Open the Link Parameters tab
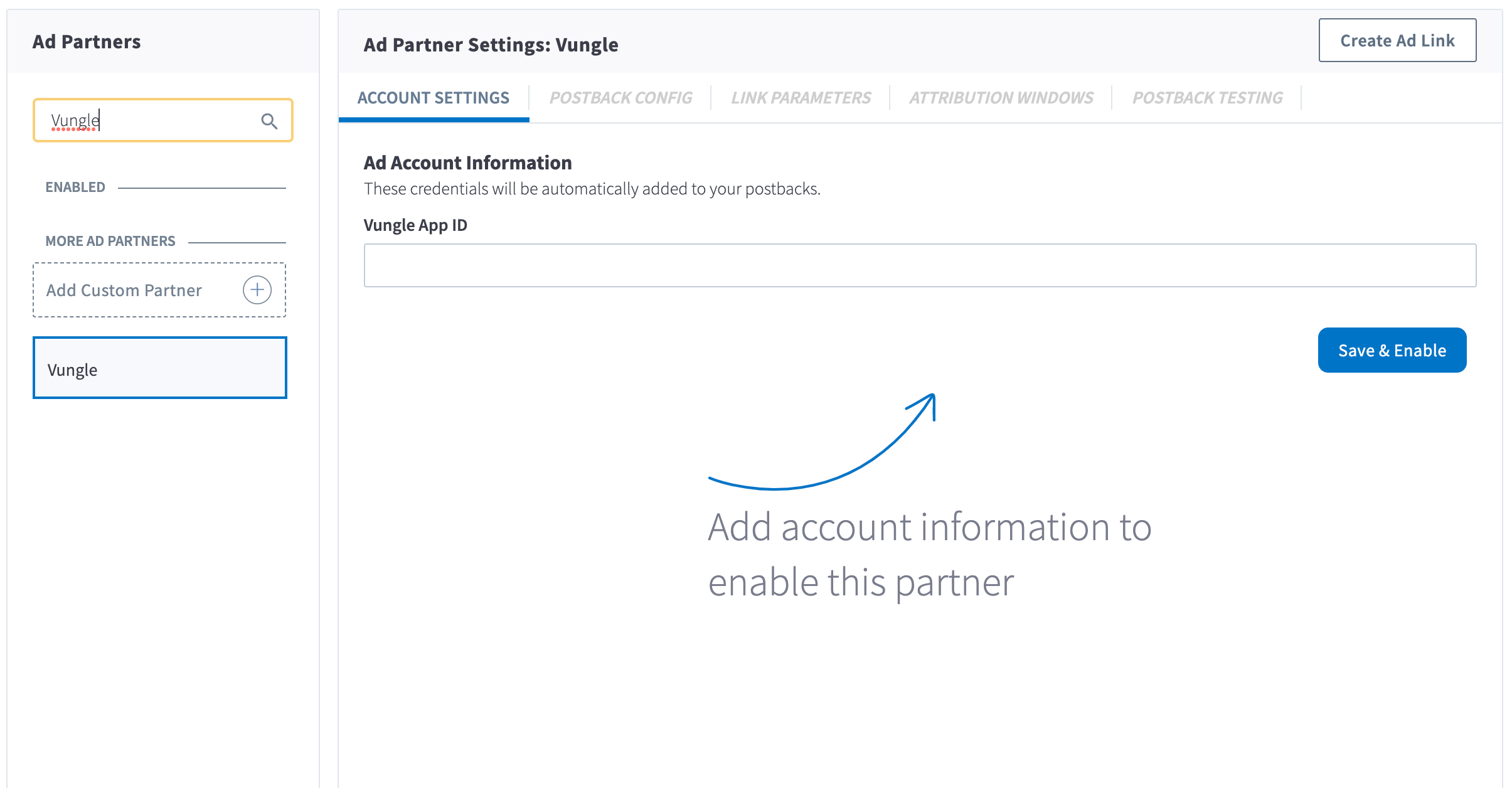The image size is (1512, 788). (801, 98)
